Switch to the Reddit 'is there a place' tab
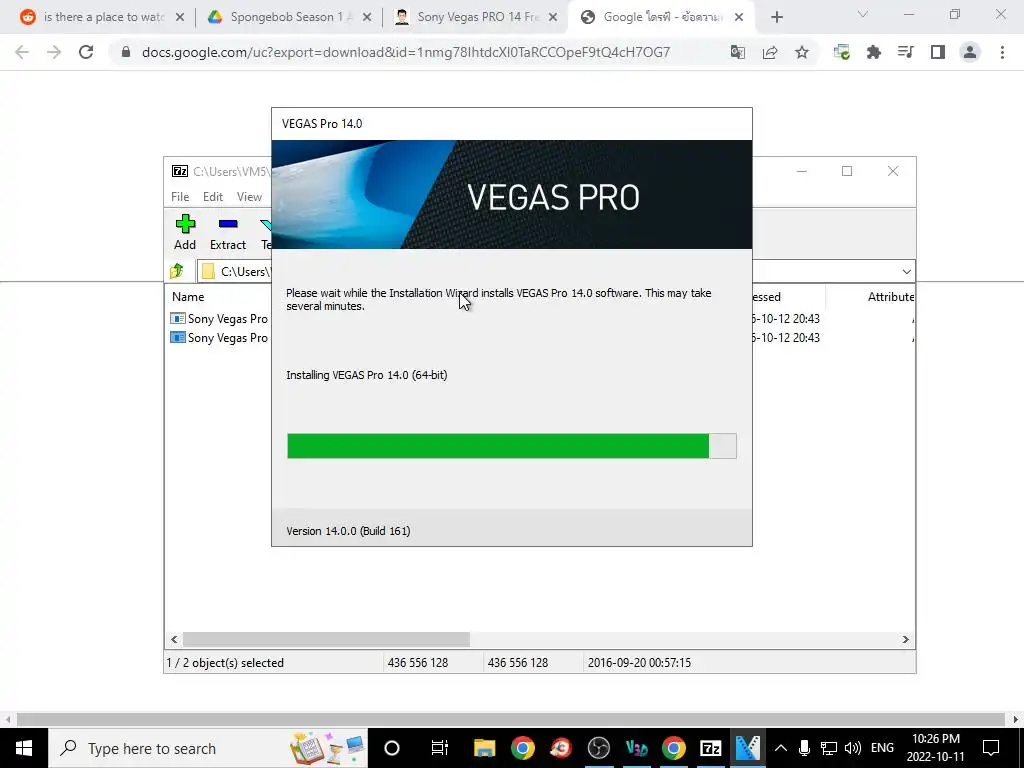Viewport: 1024px width, 768px height. tap(103, 17)
